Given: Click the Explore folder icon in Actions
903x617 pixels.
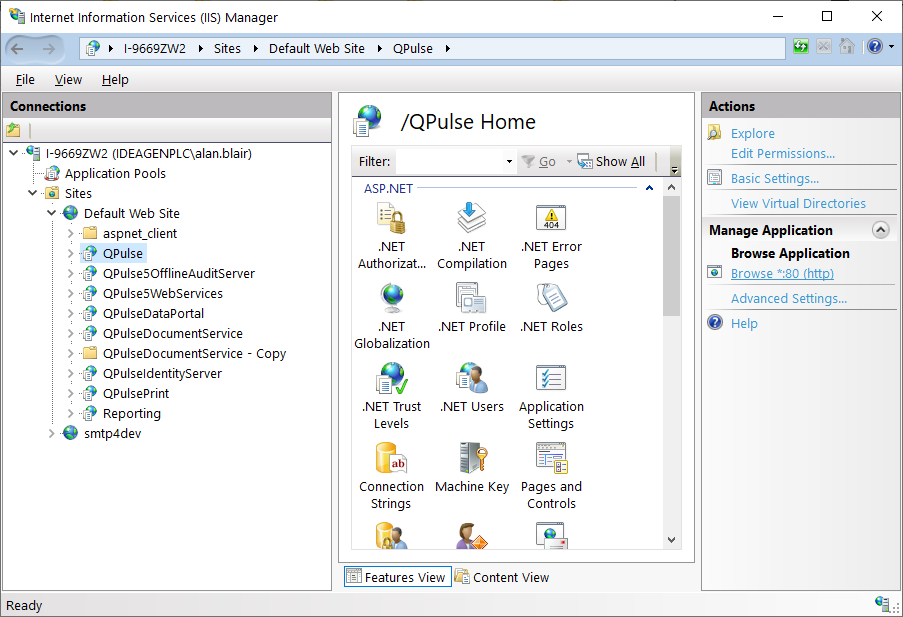Looking at the screenshot, I should point(714,133).
